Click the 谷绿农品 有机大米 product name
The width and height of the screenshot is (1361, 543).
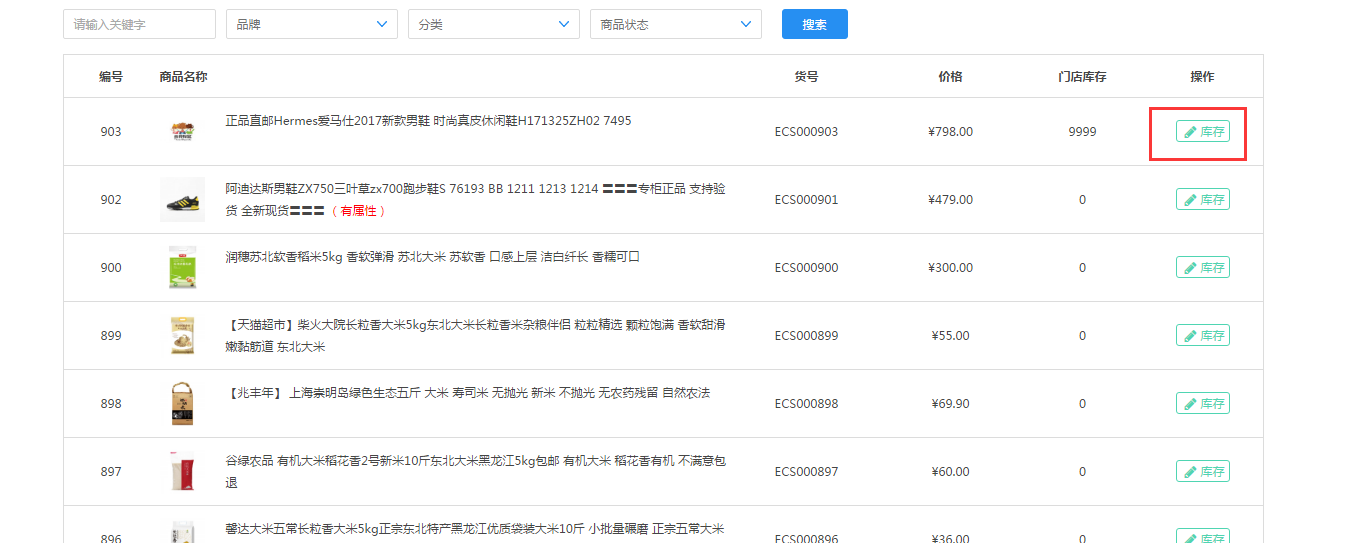(x=475, y=471)
